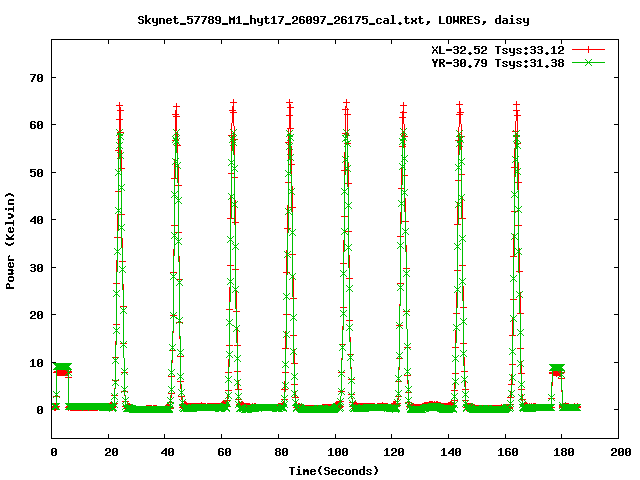640x480 pixels.
Task: Click the 20 tick label on Power axis
Action: [36, 315]
